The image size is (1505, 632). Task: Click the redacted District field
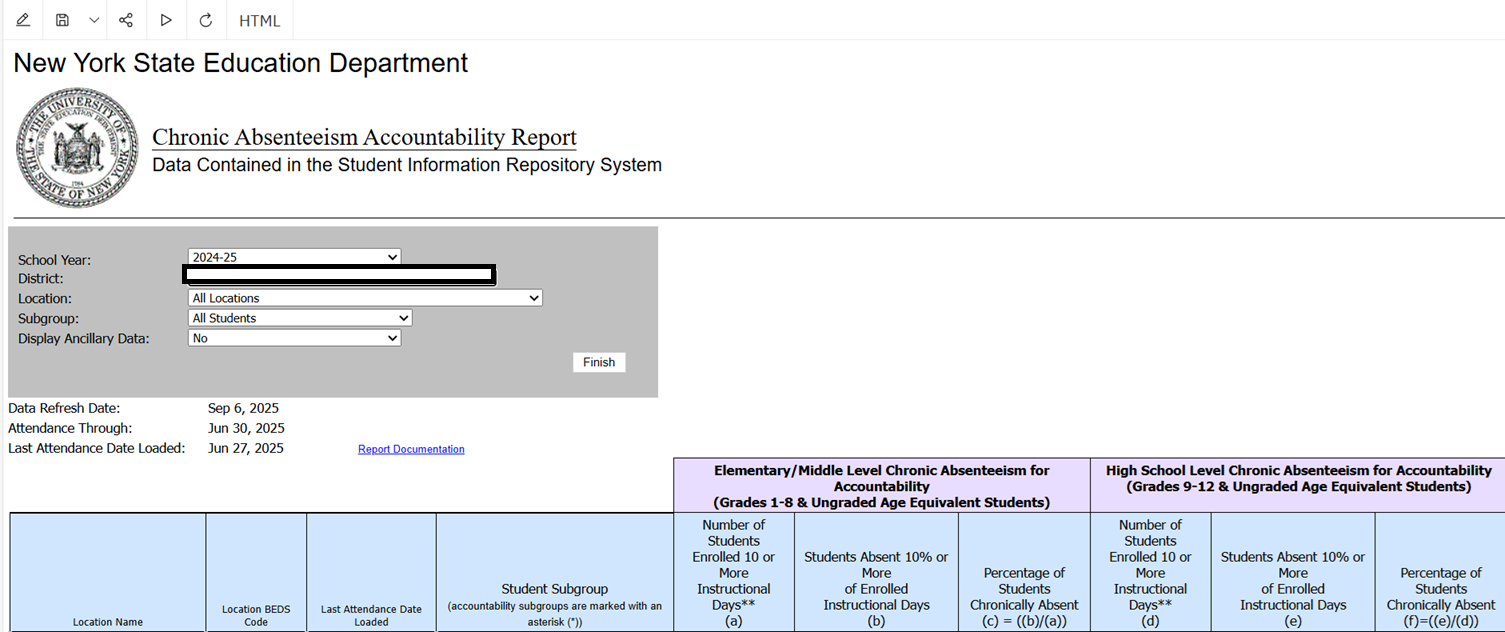coord(340,274)
